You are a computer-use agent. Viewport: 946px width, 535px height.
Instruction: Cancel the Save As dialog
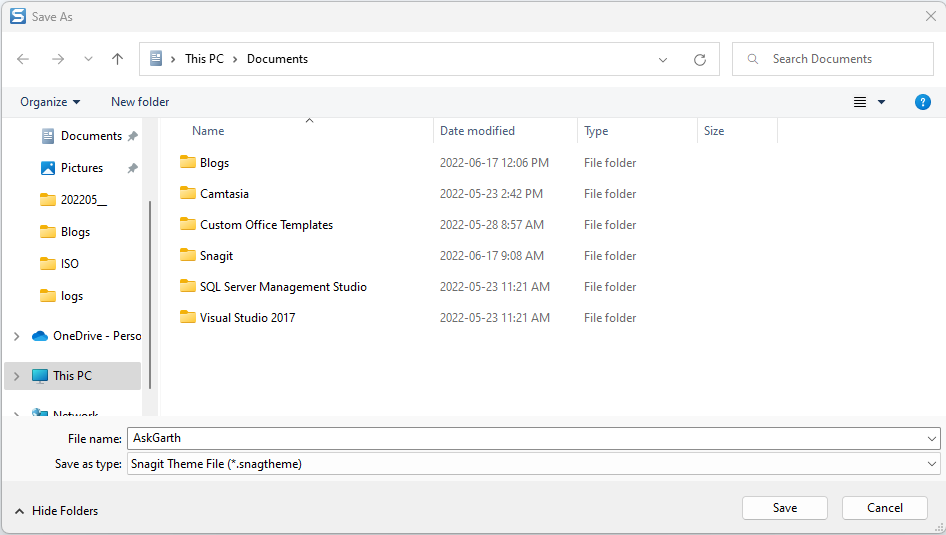[x=884, y=508]
